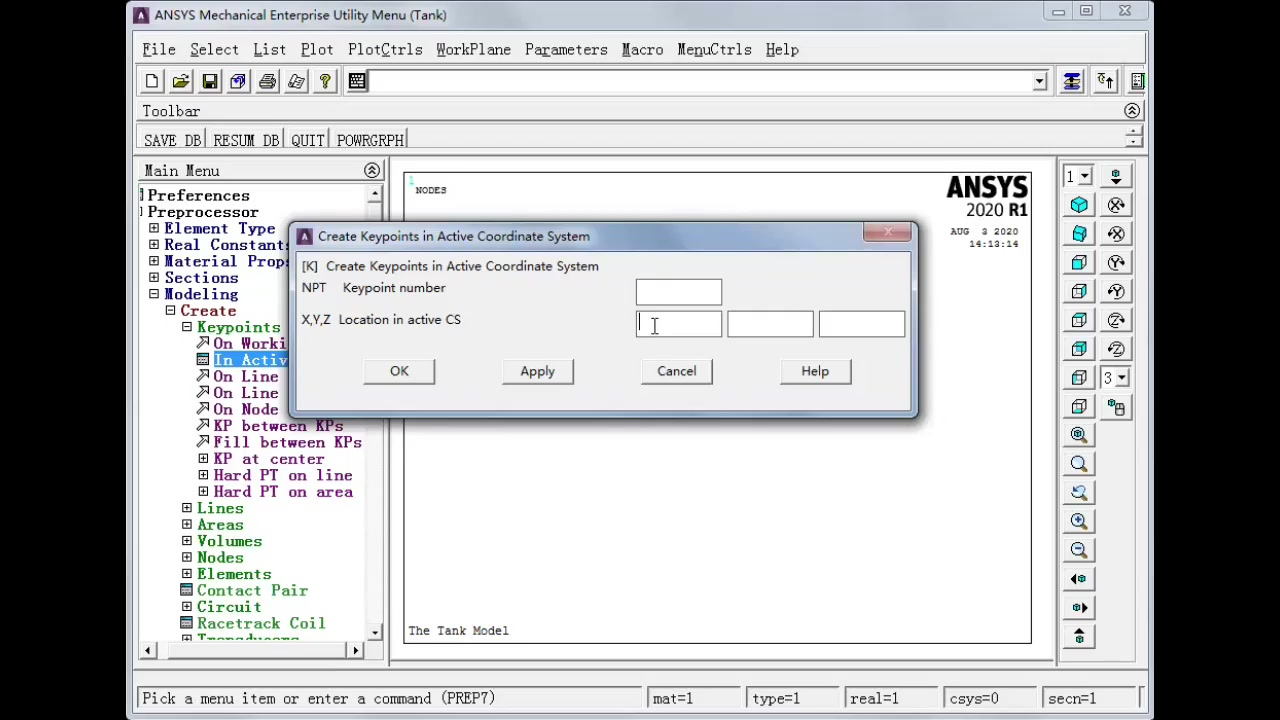The height and width of the screenshot is (720, 1280).
Task: Click the Reset Picking arrow icon
Action: (1105, 81)
